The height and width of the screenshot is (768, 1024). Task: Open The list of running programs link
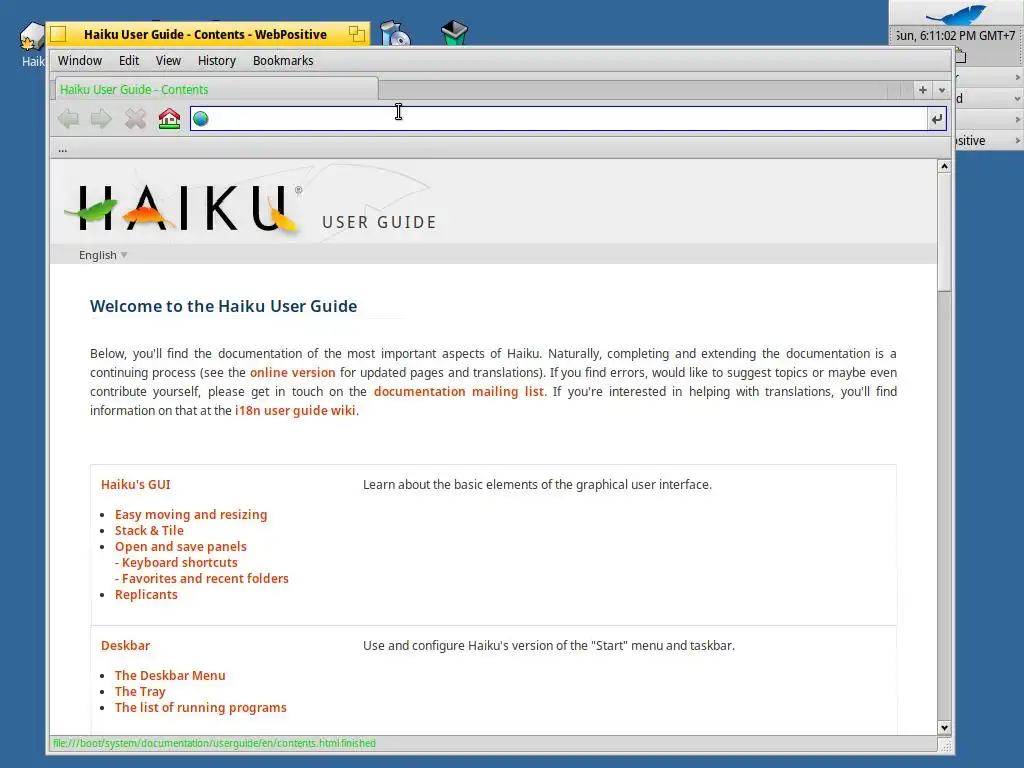pyautogui.click(x=200, y=708)
